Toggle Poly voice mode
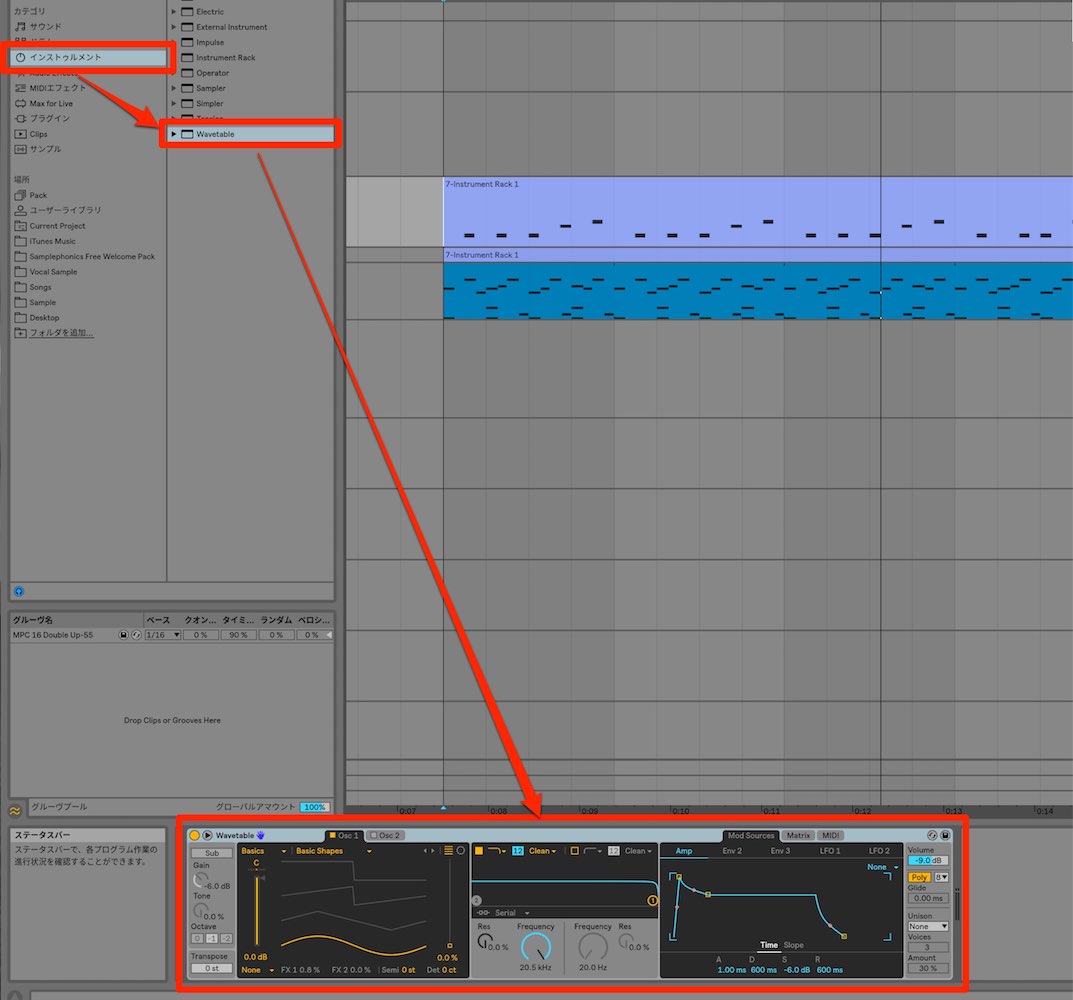The height and width of the screenshot is (1000, 1073). [919, 877]
